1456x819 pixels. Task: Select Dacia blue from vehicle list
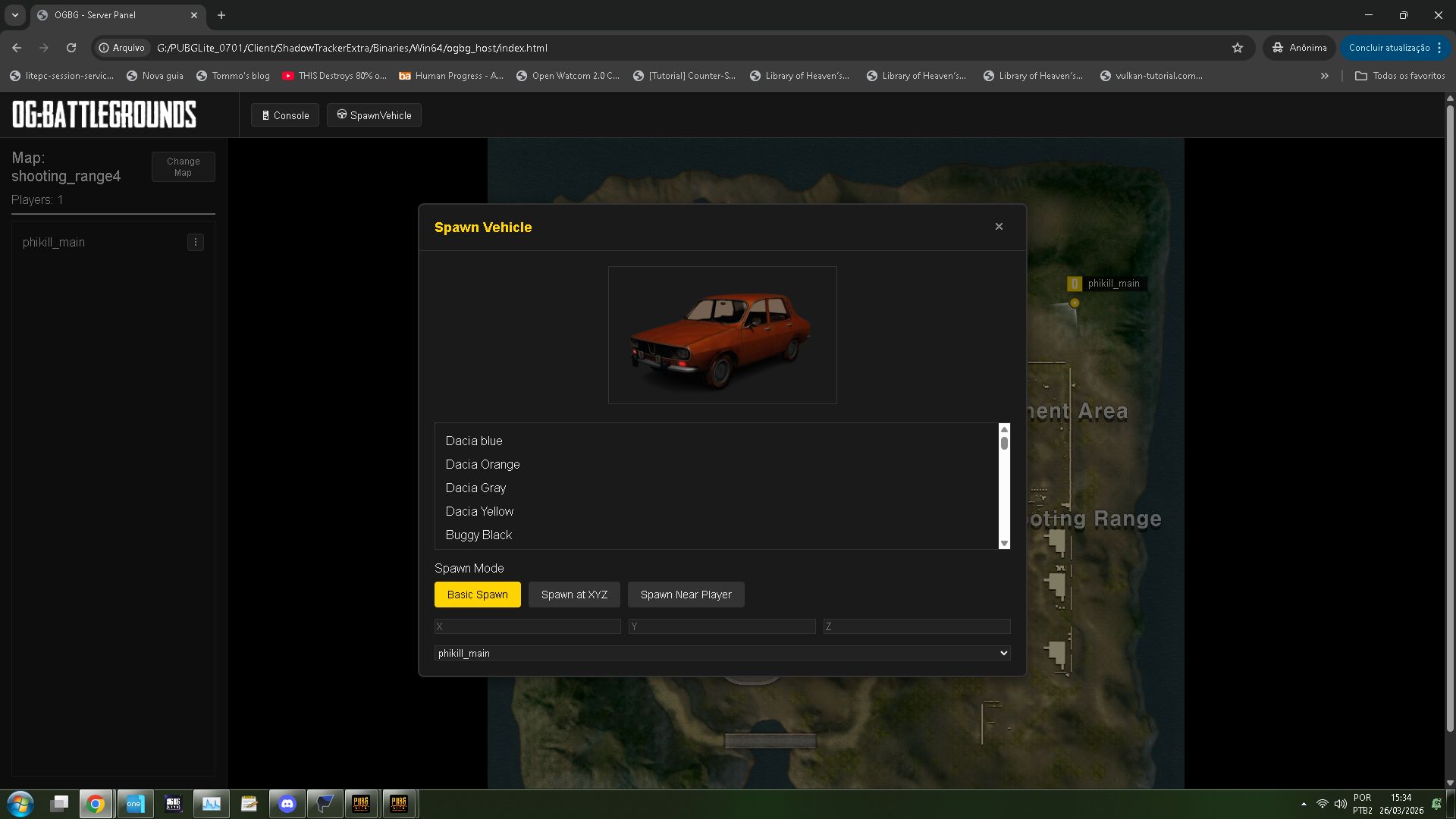(717, 441)
